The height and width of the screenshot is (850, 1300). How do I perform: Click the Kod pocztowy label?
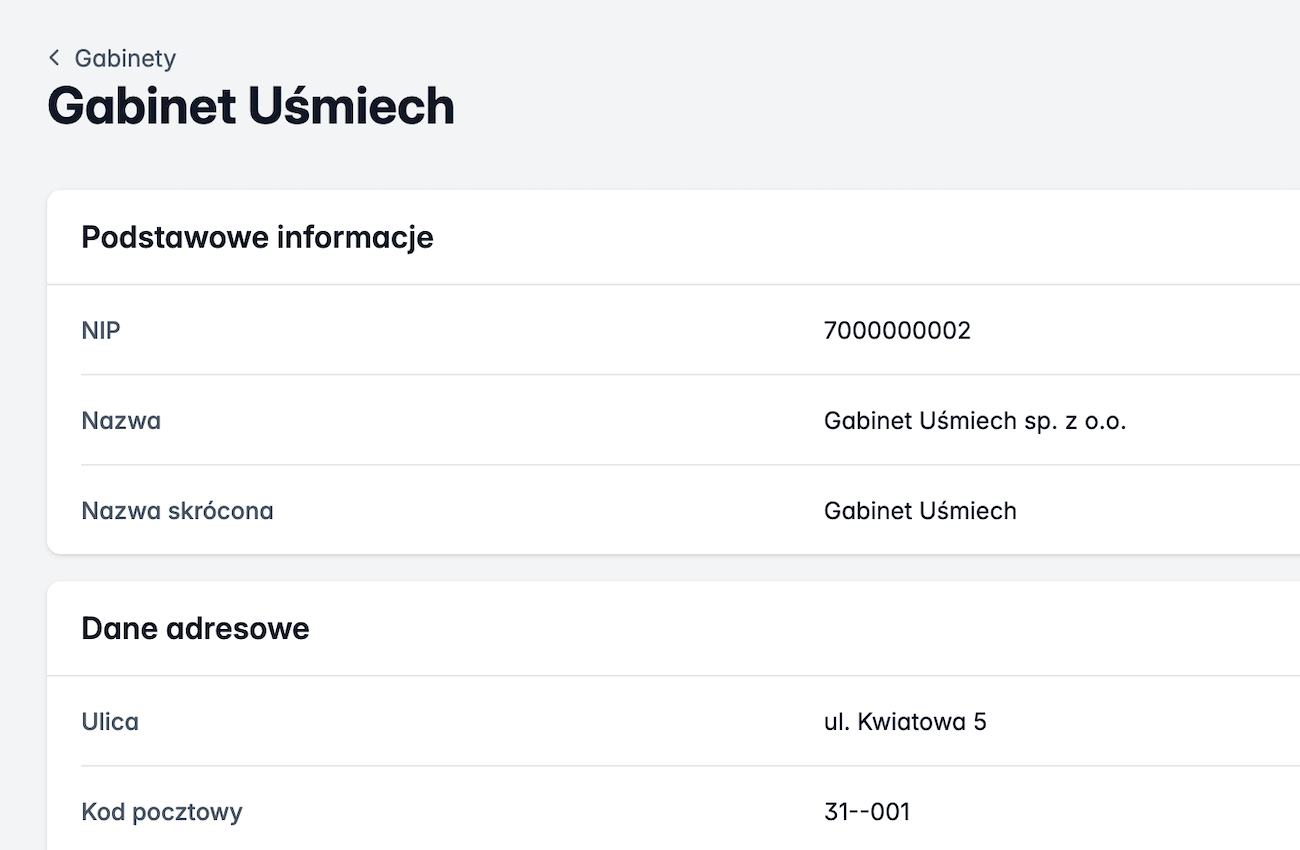click(x=162, y=811)
